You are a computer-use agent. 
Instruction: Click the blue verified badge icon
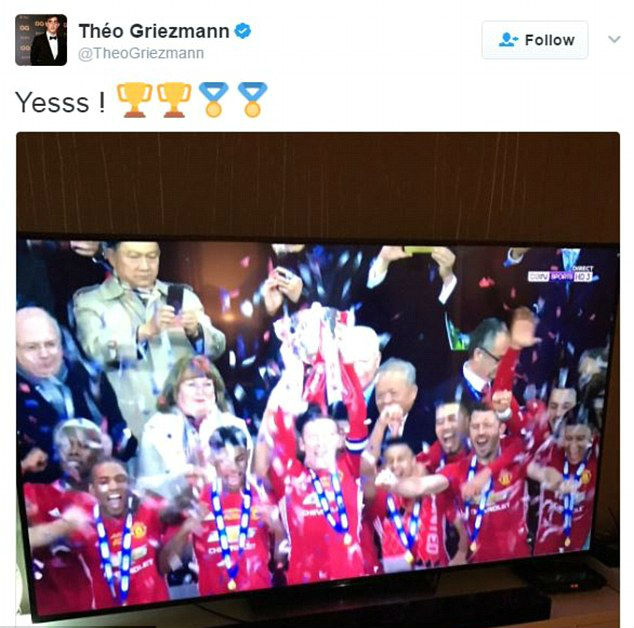click(243, 31)
